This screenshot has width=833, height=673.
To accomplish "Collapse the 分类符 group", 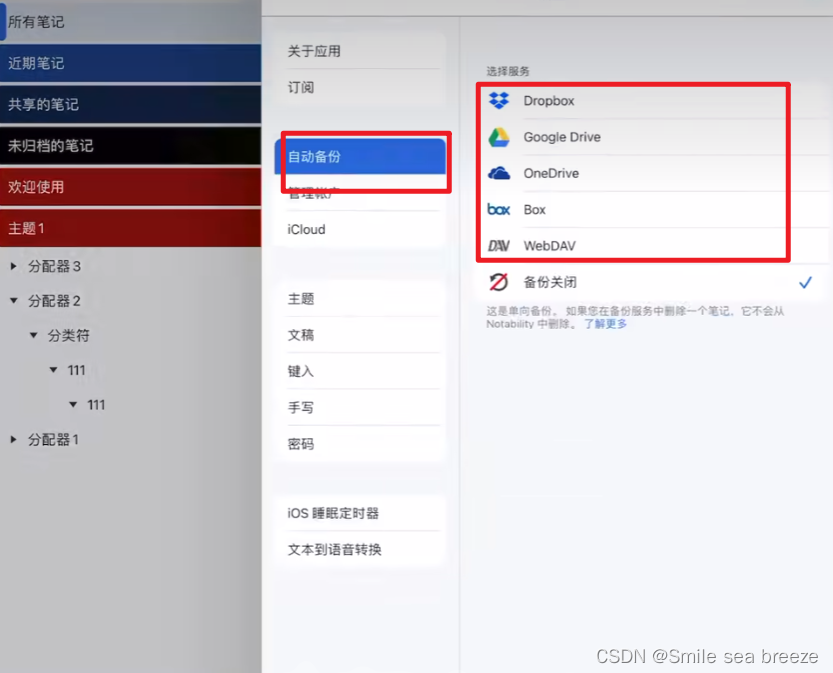I will (33, 335).
